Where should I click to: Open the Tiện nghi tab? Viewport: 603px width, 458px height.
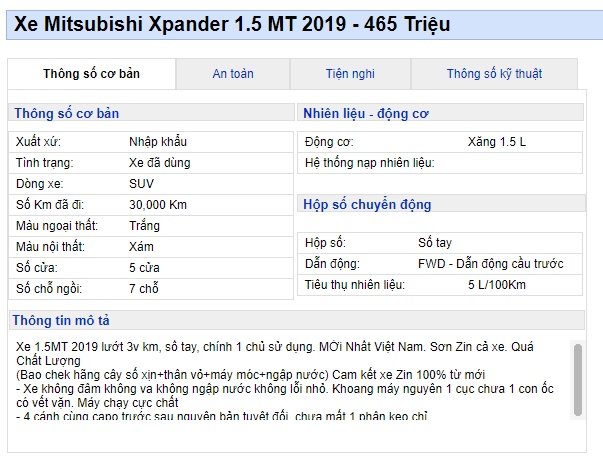click(350, 73)
